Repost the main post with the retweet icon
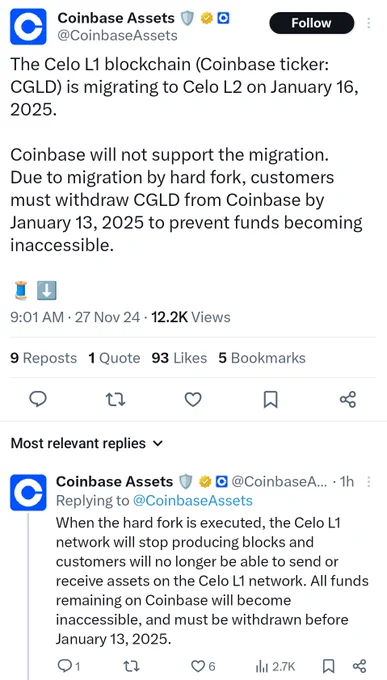 [116, 399]
